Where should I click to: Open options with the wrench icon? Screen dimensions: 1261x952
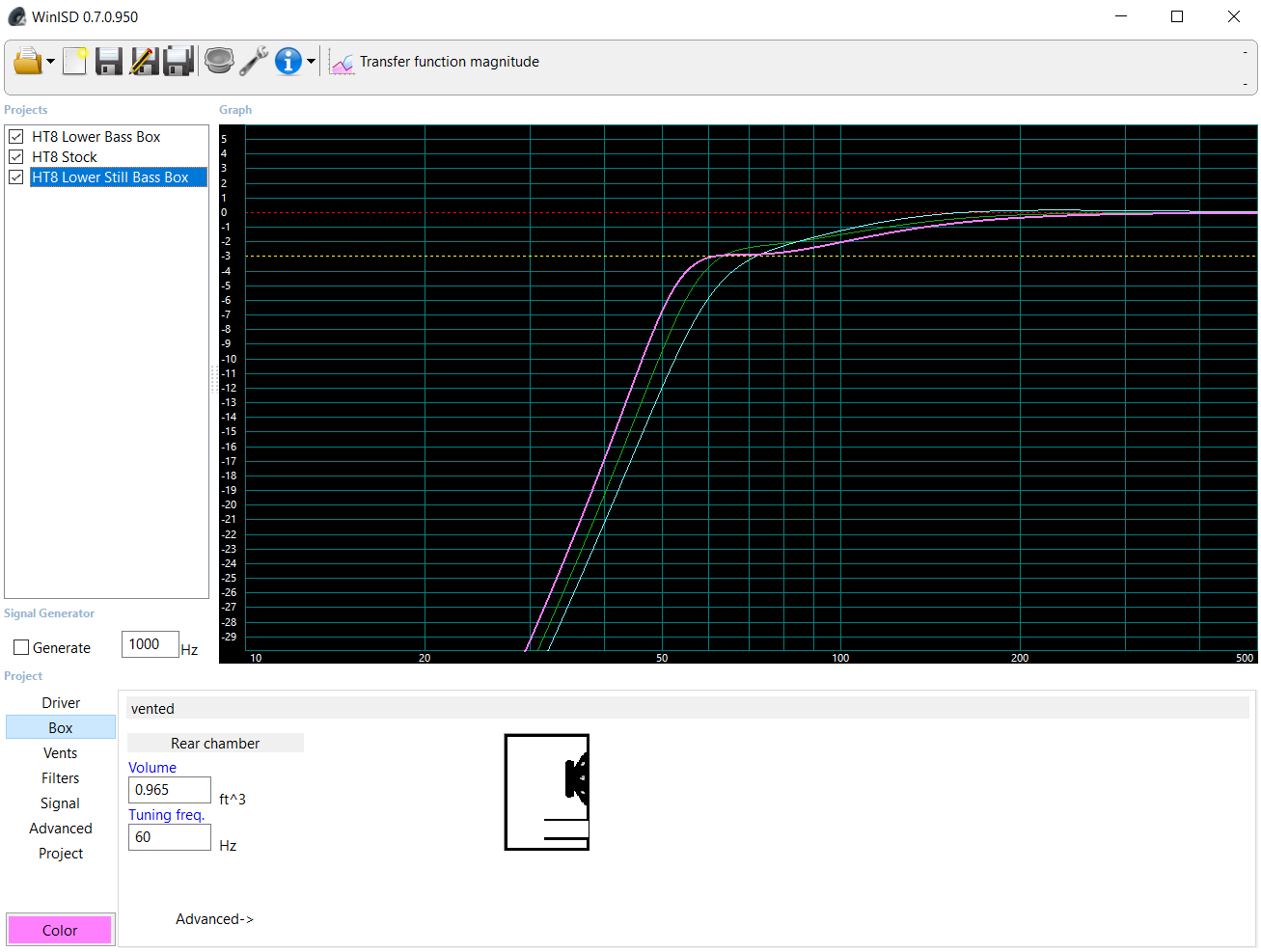254,62
